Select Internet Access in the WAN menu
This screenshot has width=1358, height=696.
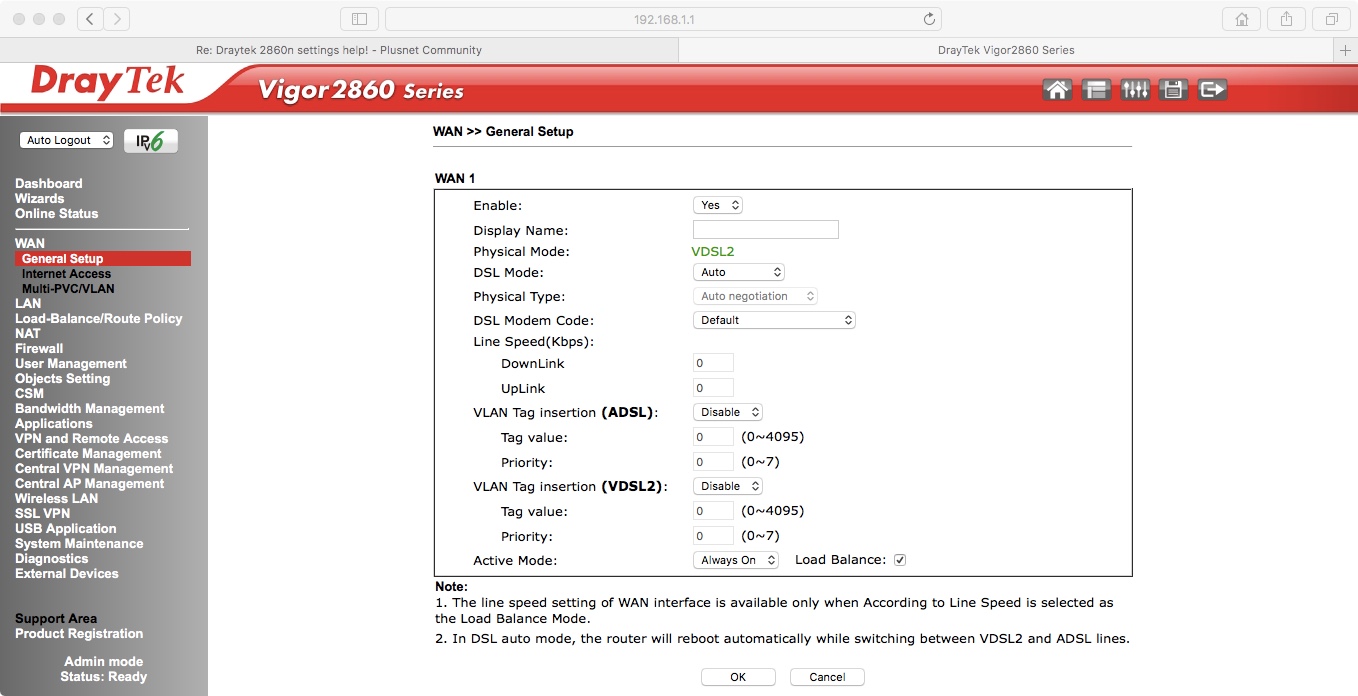65,273
